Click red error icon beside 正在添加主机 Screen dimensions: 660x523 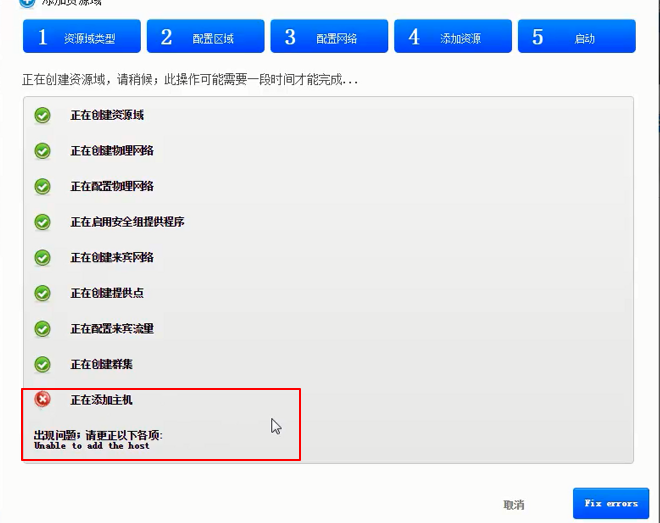(x=42, y=400)
